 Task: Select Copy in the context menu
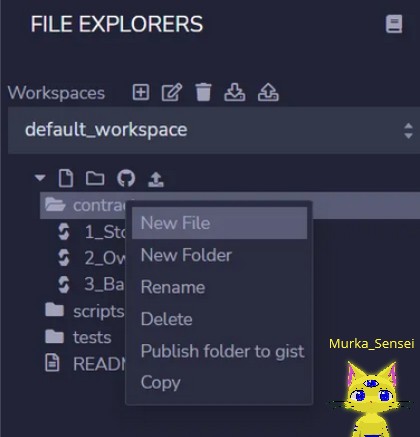click(219, 383)
